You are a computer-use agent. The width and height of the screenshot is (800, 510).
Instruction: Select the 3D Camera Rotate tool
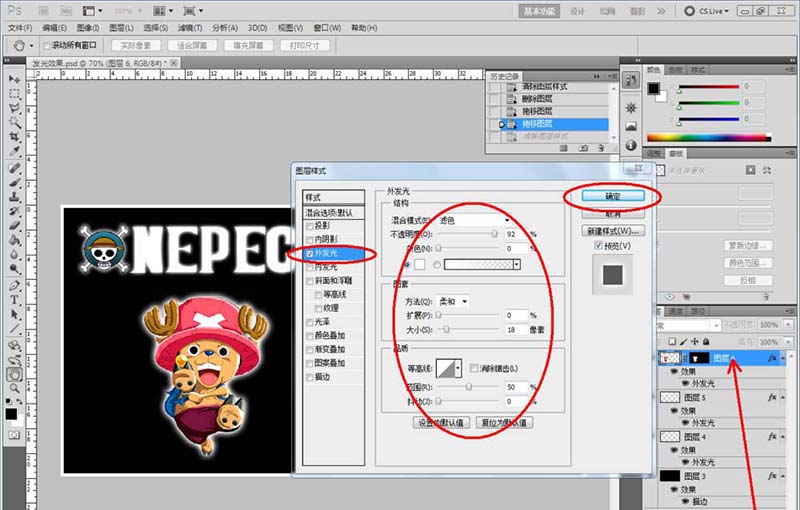(x=14, y=360)
